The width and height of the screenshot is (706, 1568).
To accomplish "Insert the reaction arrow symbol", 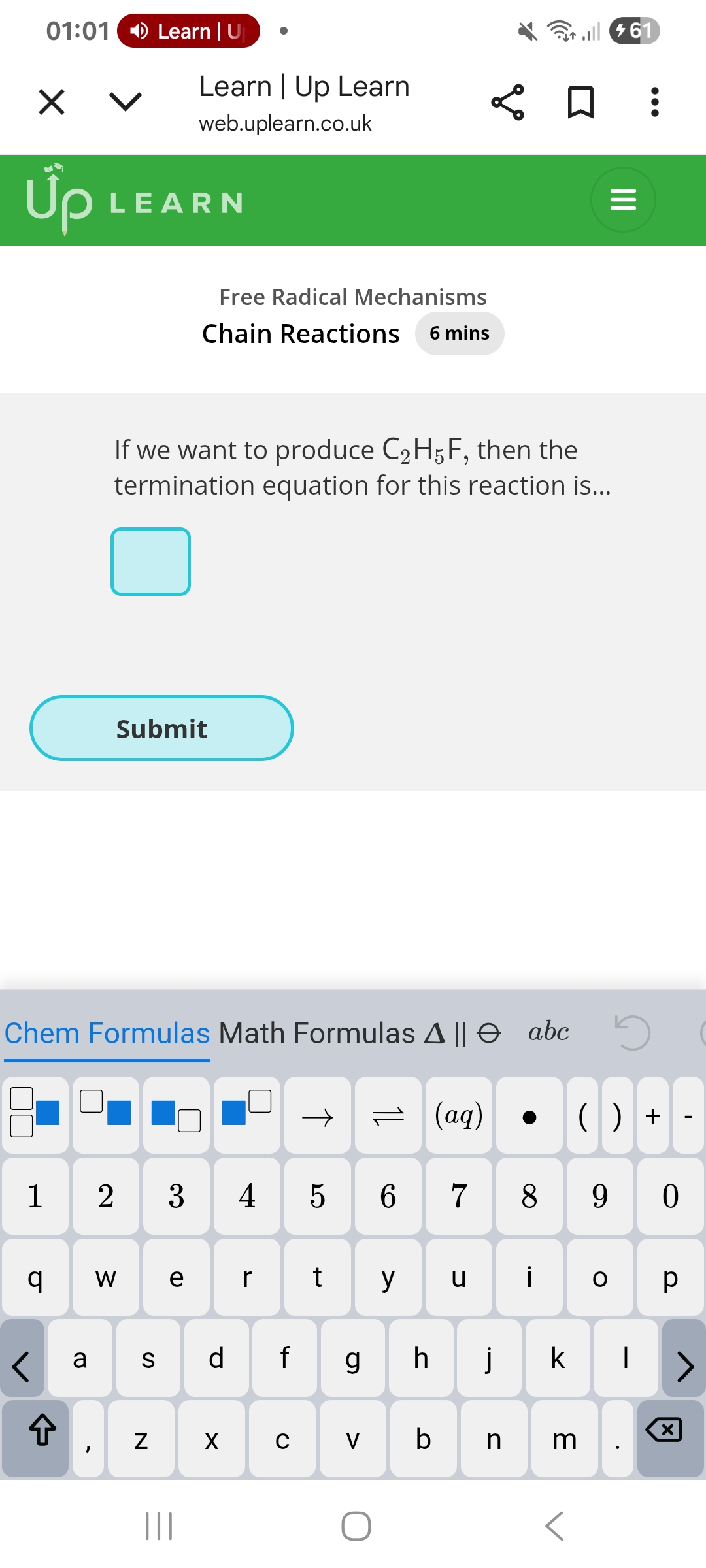I will click(318, 1117).
